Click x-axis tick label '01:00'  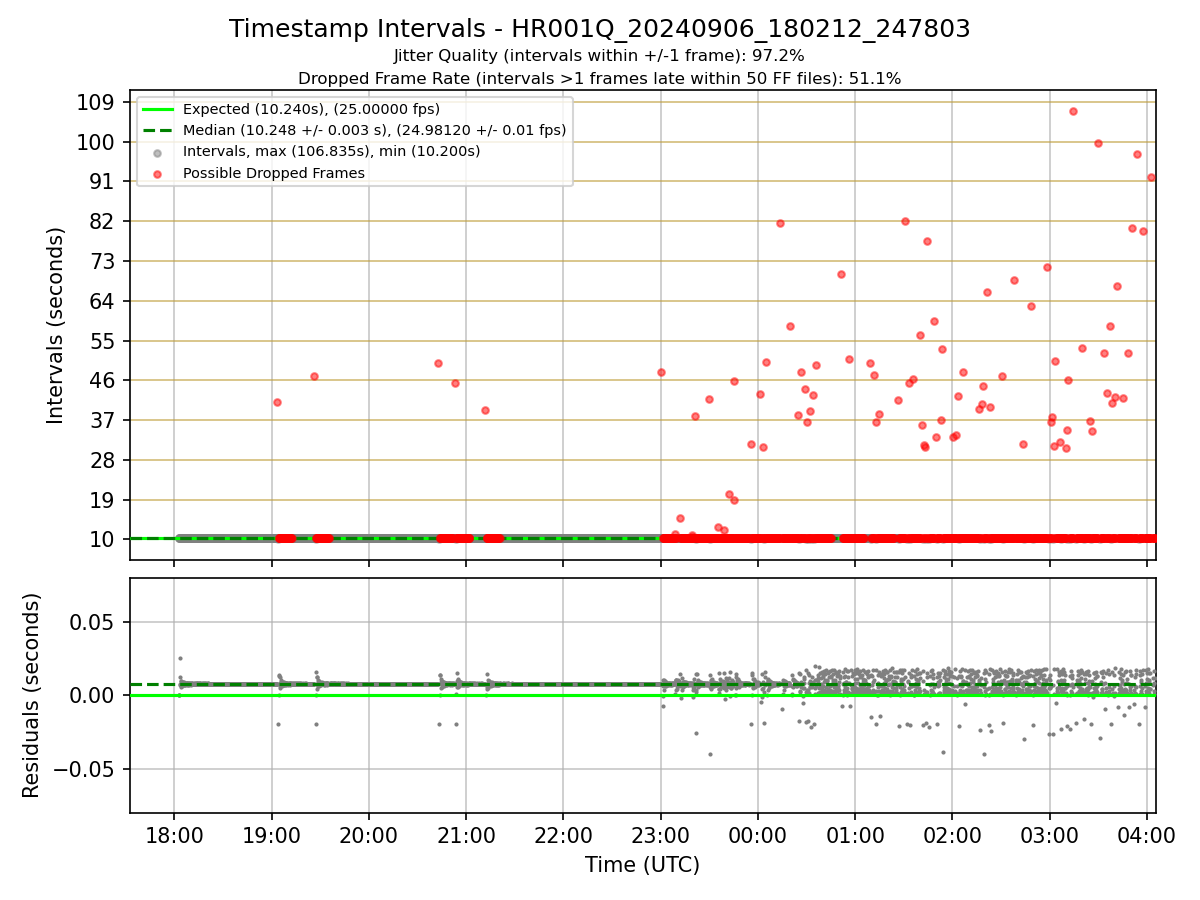click(855, 834)
